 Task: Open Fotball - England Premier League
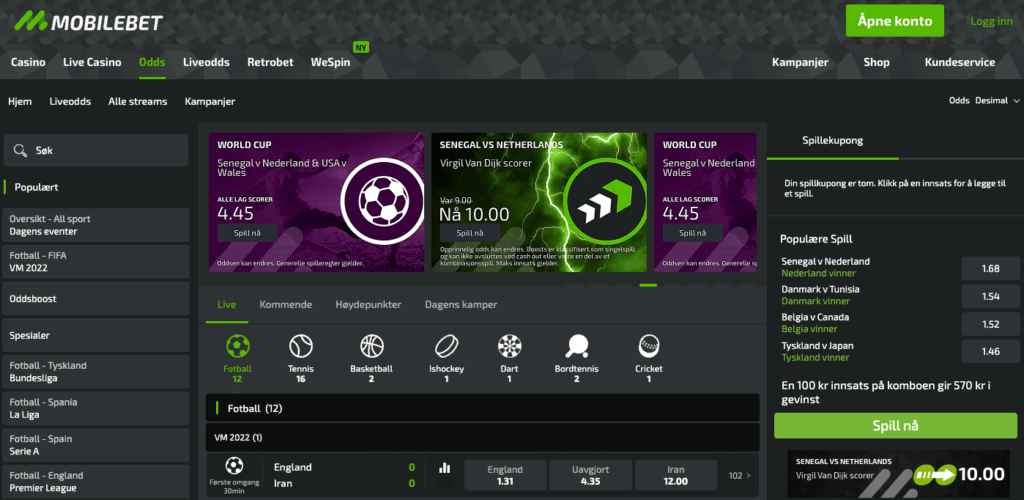point(96,481)
